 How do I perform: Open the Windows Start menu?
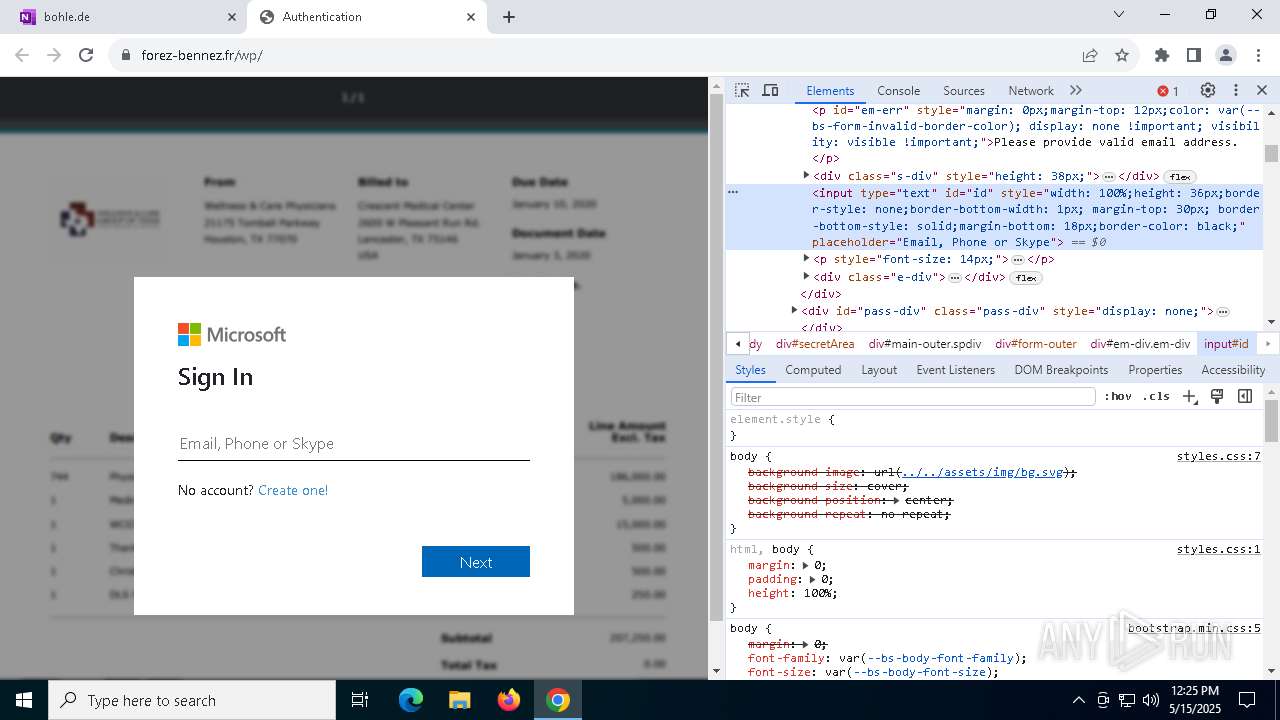24,700
